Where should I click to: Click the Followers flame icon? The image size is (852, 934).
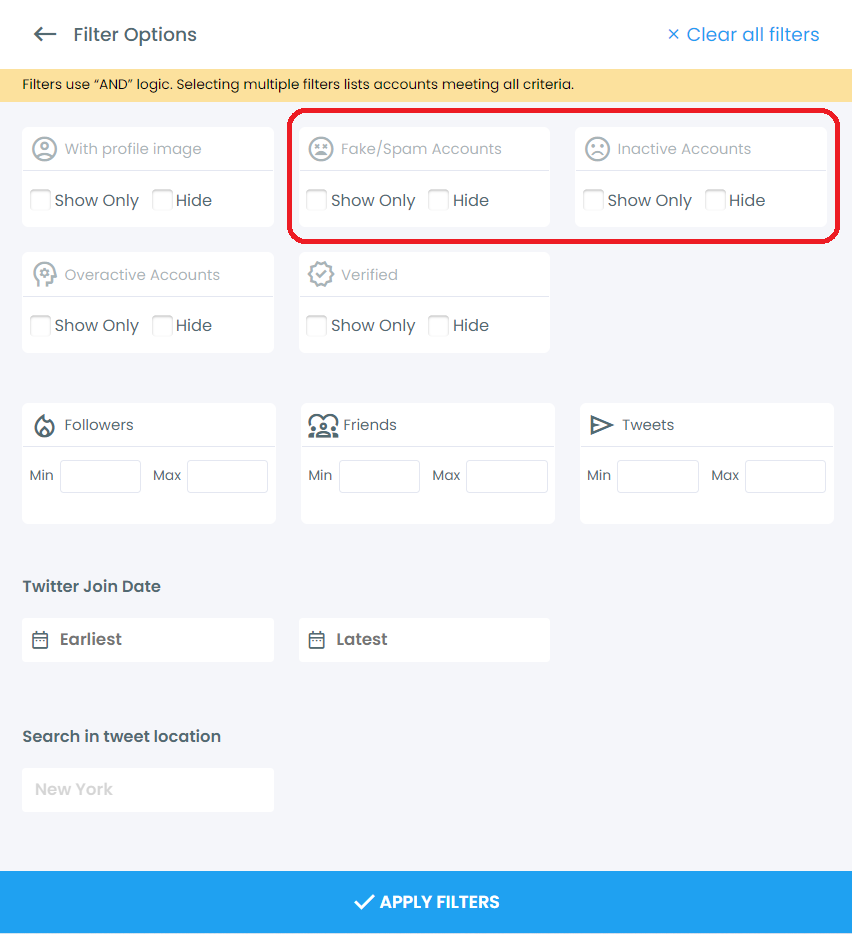pyautogui.click(x=44, y=424)
